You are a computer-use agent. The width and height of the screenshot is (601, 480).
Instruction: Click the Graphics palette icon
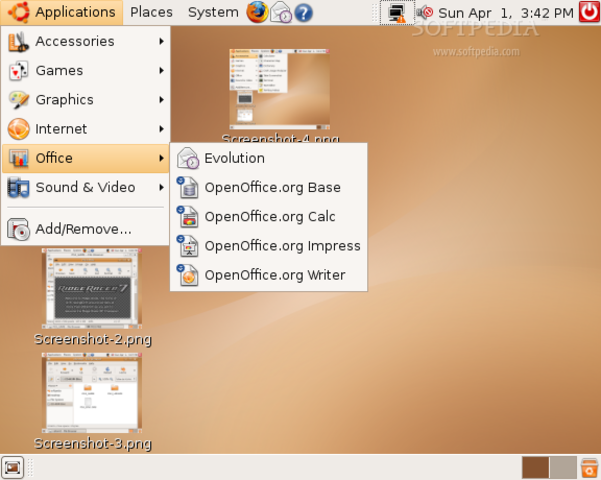[x=18, y=100]
